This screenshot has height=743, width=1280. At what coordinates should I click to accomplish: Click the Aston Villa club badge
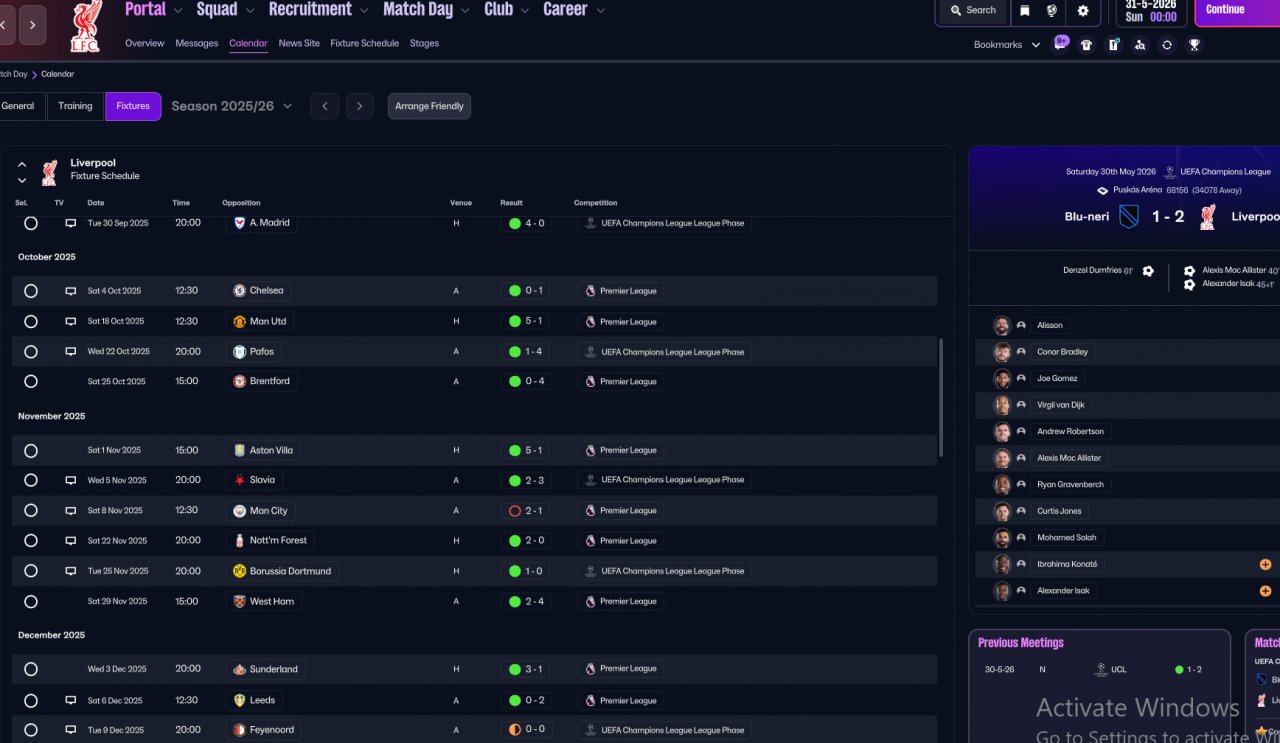click(239, 451)
